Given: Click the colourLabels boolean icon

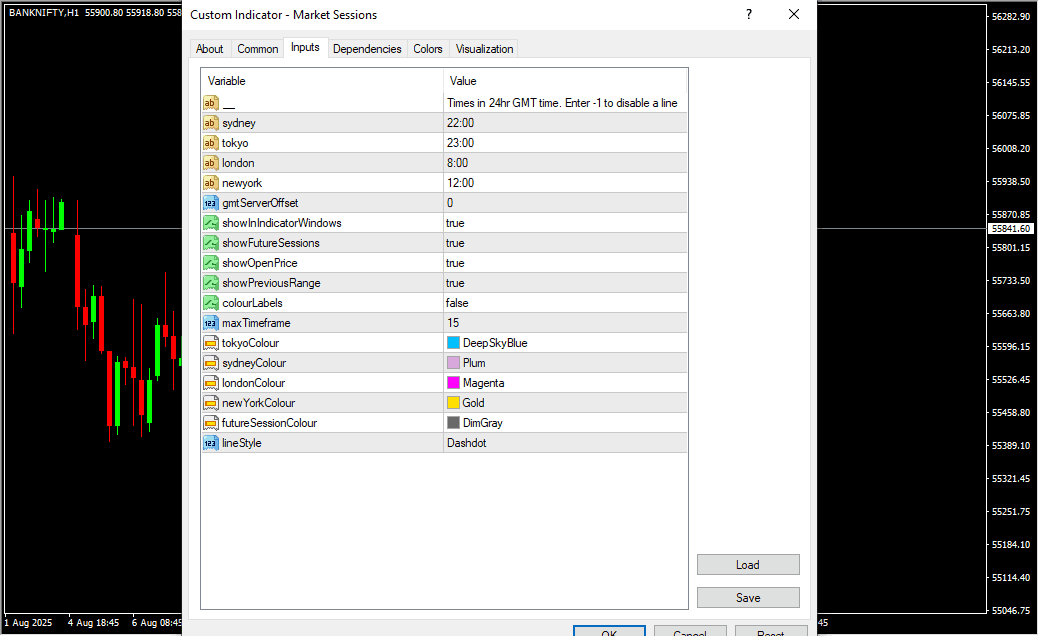Looking at the screenshot, I should tap(211, 303).
